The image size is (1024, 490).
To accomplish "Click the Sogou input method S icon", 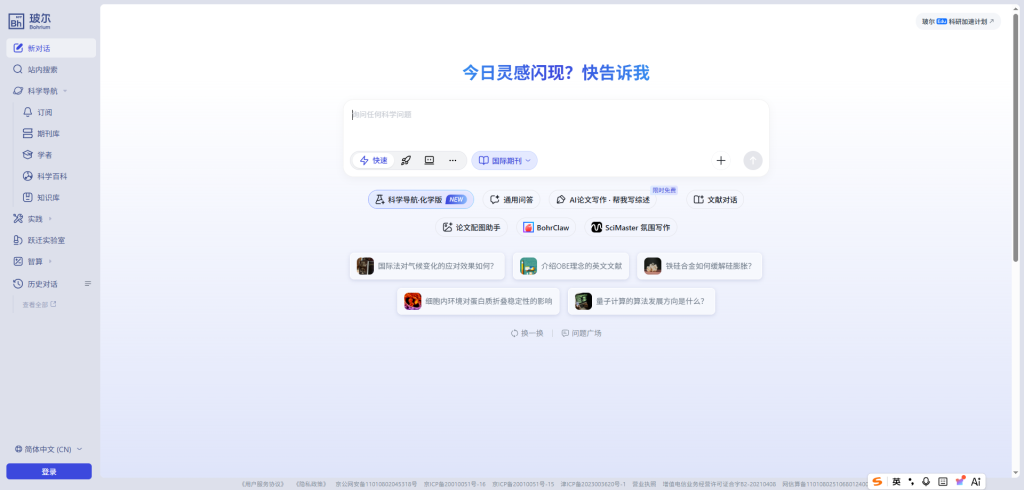I will [x=877, y=482].
